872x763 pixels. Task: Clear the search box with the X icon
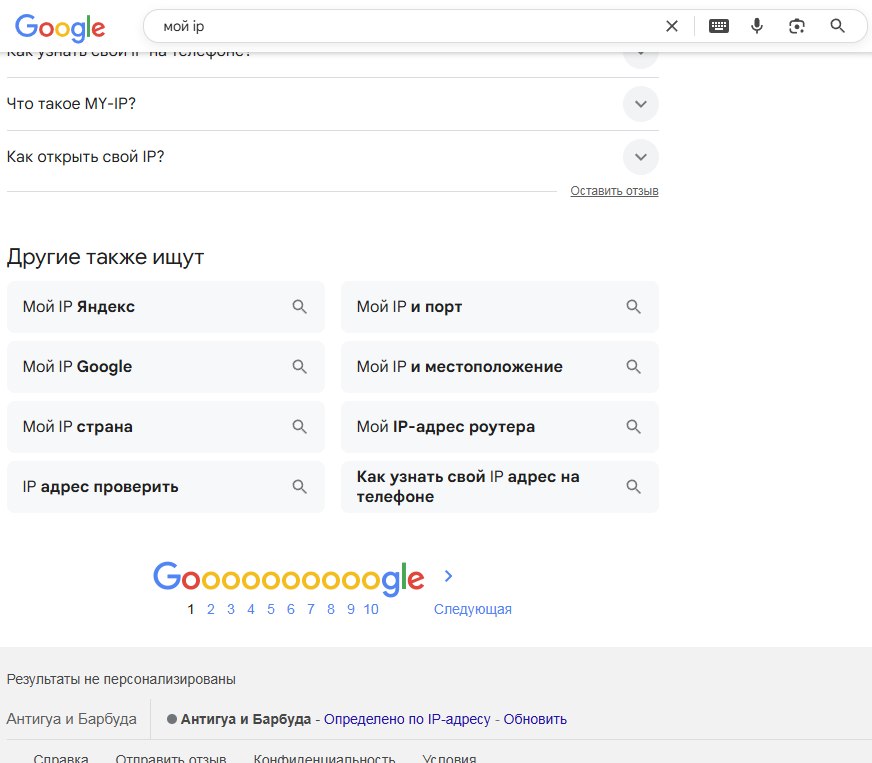point(672,26)
